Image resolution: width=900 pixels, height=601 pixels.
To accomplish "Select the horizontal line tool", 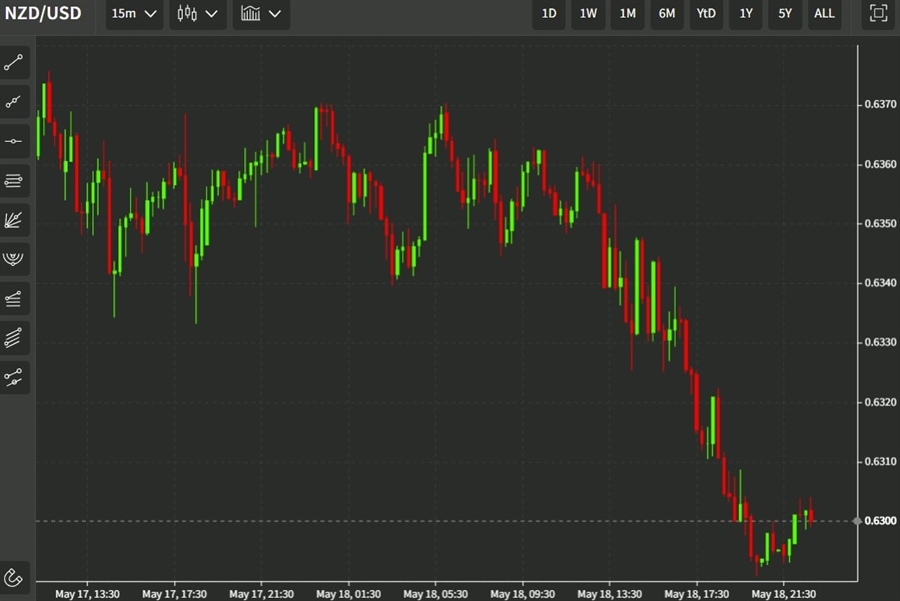I will 14,141.
